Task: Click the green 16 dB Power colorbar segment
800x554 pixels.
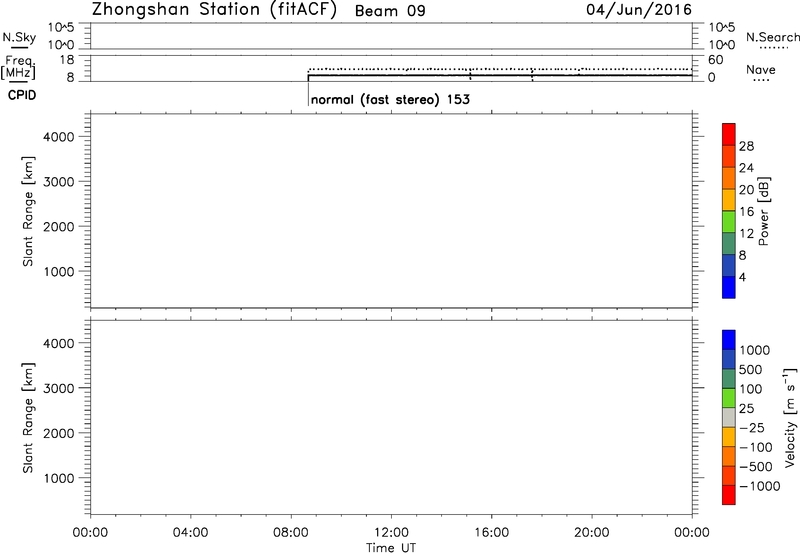Action: (x=729, y=222)
